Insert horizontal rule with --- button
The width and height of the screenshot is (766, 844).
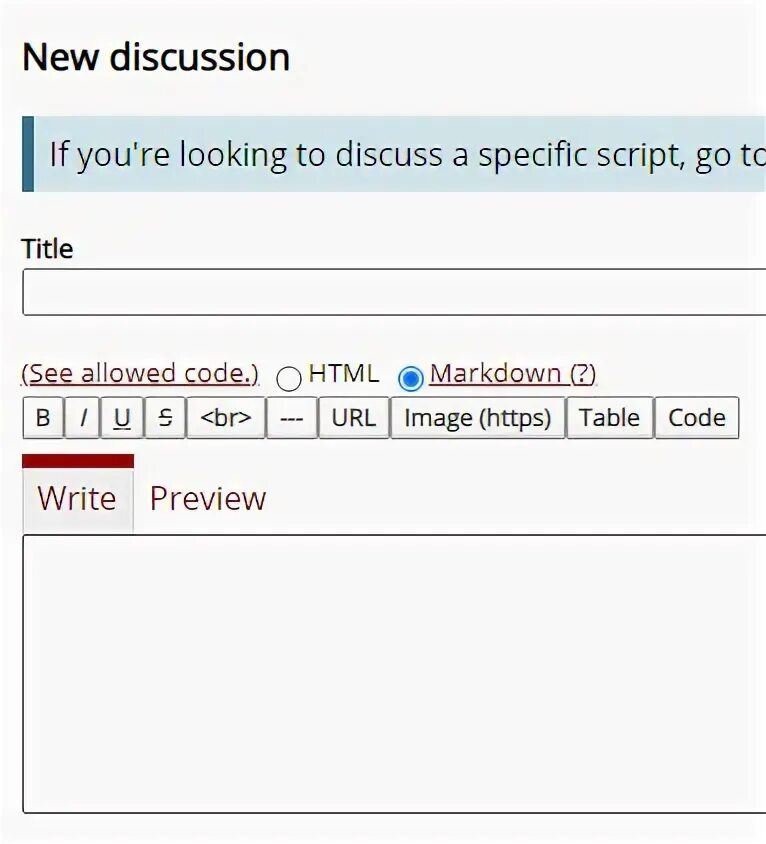[292, 418]
